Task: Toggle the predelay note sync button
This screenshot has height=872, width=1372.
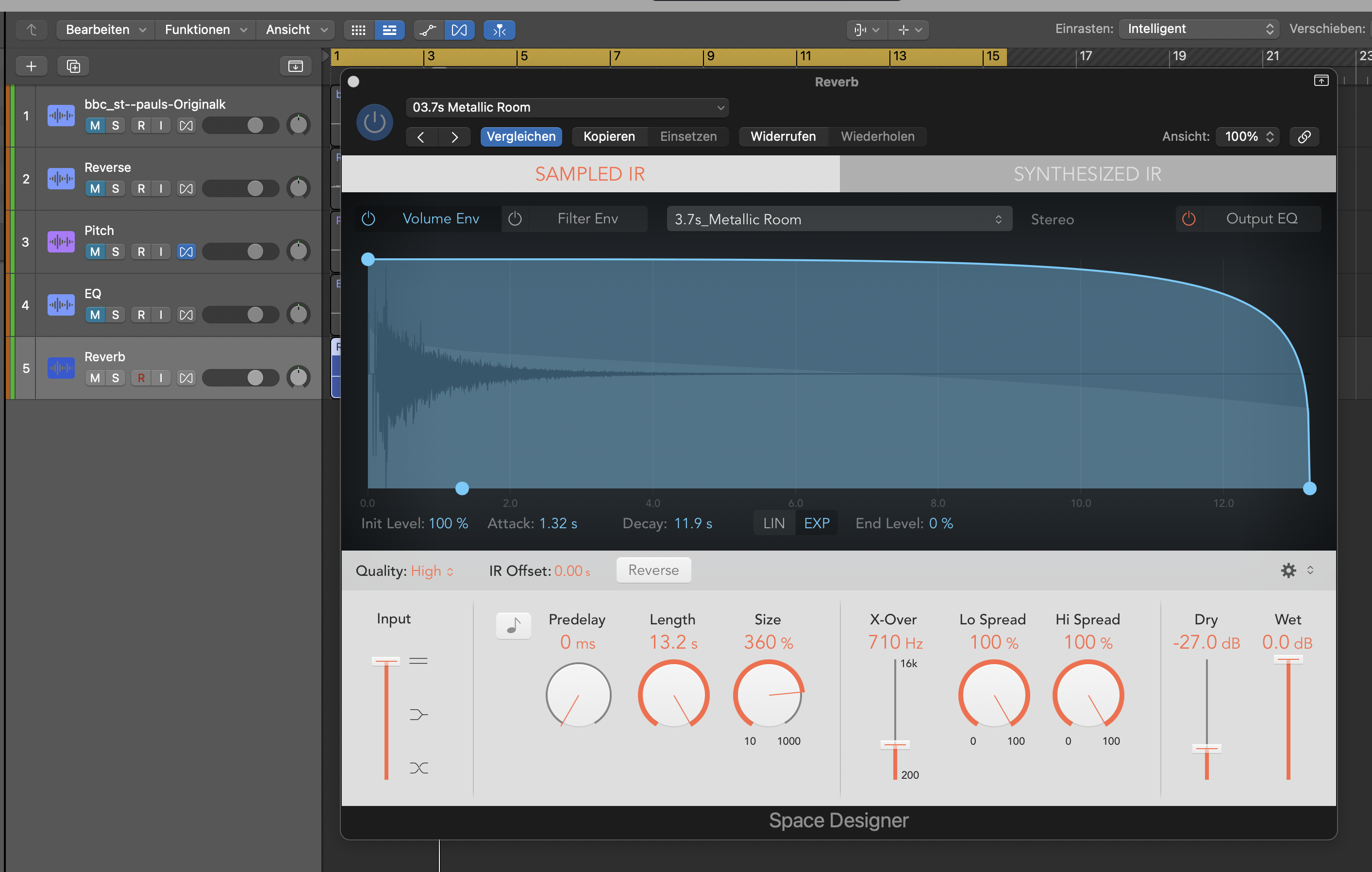Action: 513,626
